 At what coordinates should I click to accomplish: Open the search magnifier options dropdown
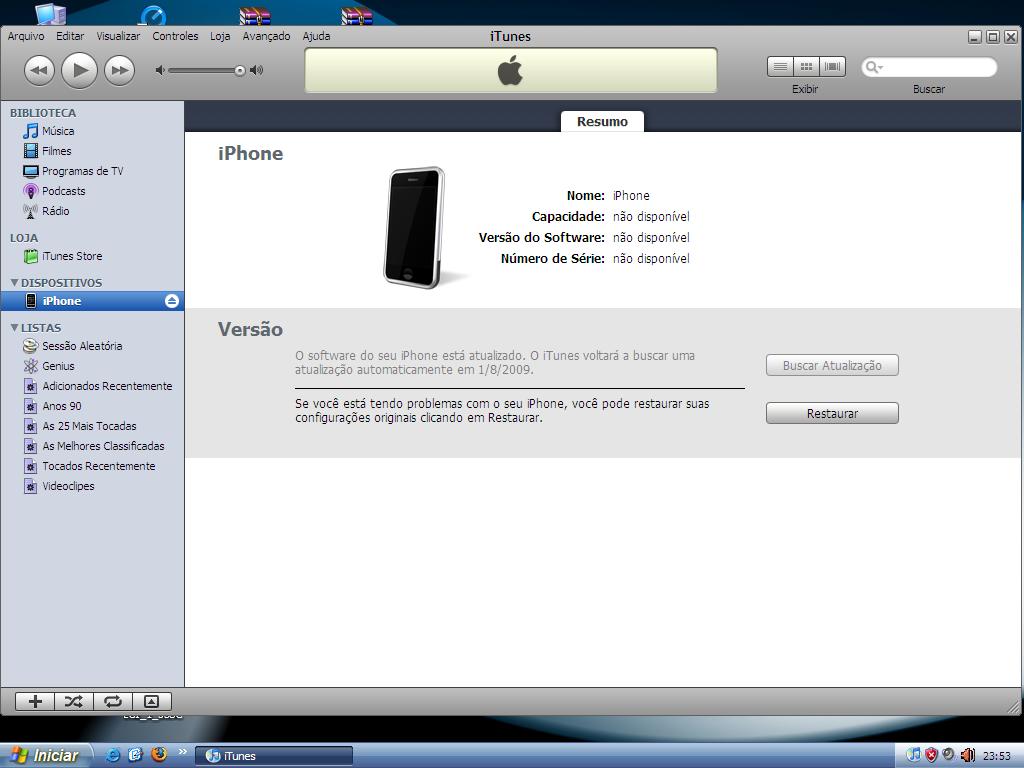pyautogui.click(x=874, y=67)
